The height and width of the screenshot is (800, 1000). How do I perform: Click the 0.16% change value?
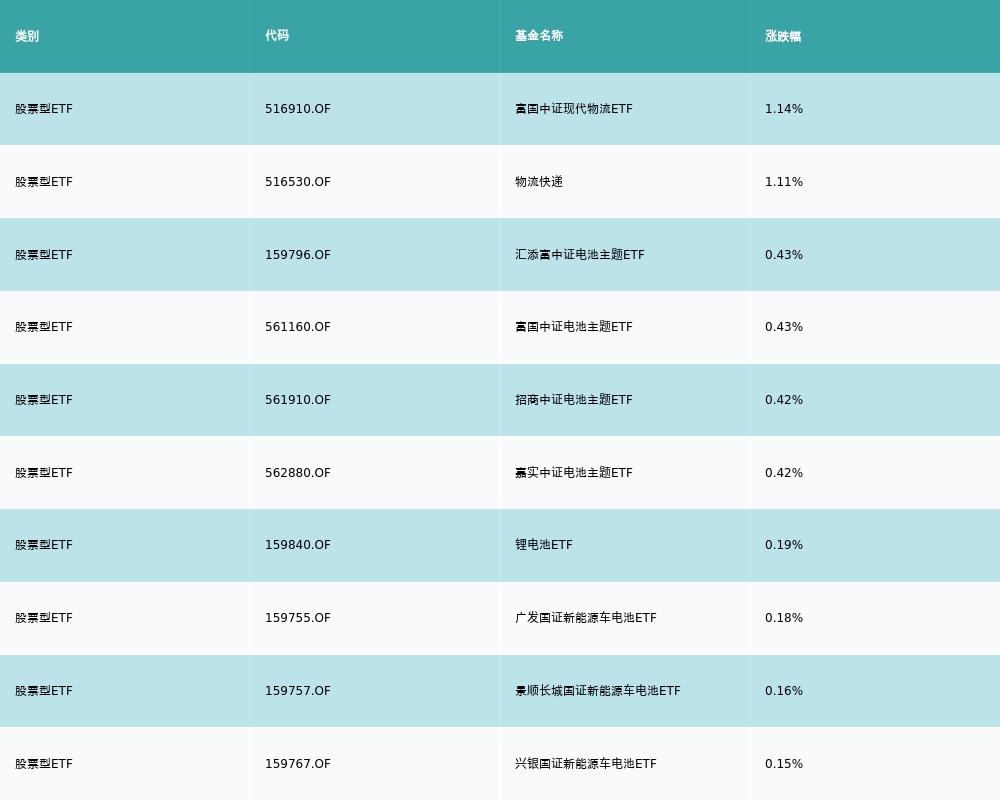784,691
